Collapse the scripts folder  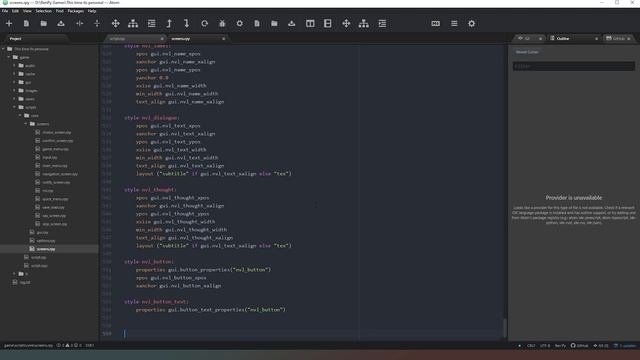coord(14,107)
